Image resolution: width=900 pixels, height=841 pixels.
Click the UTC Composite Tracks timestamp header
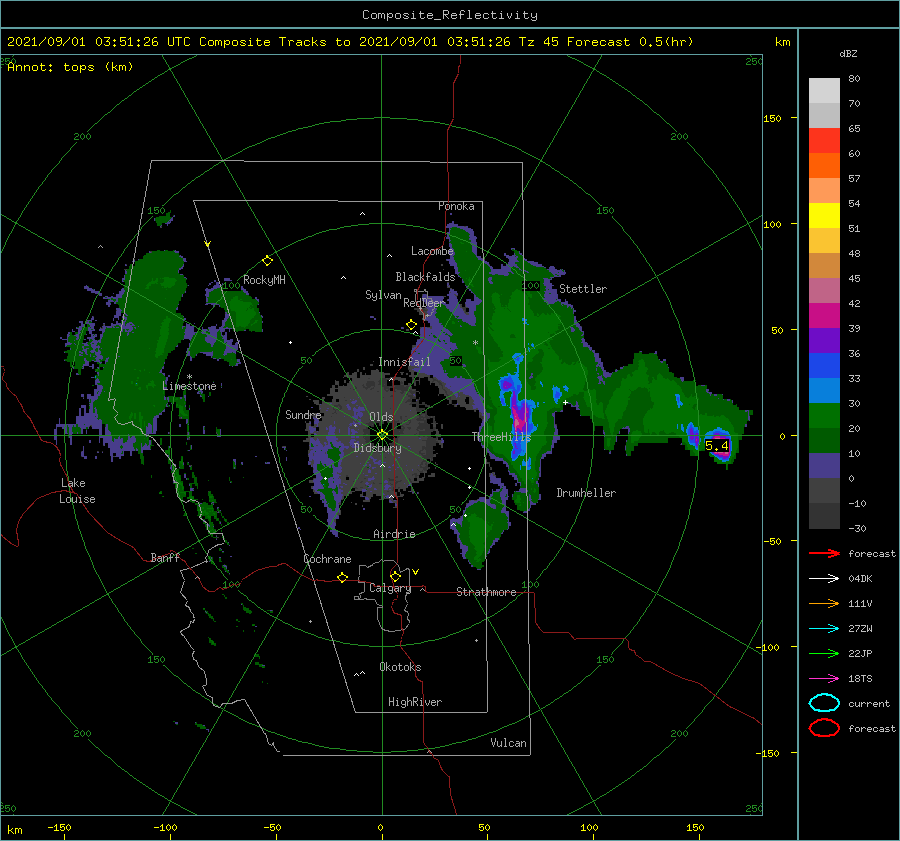350,42
